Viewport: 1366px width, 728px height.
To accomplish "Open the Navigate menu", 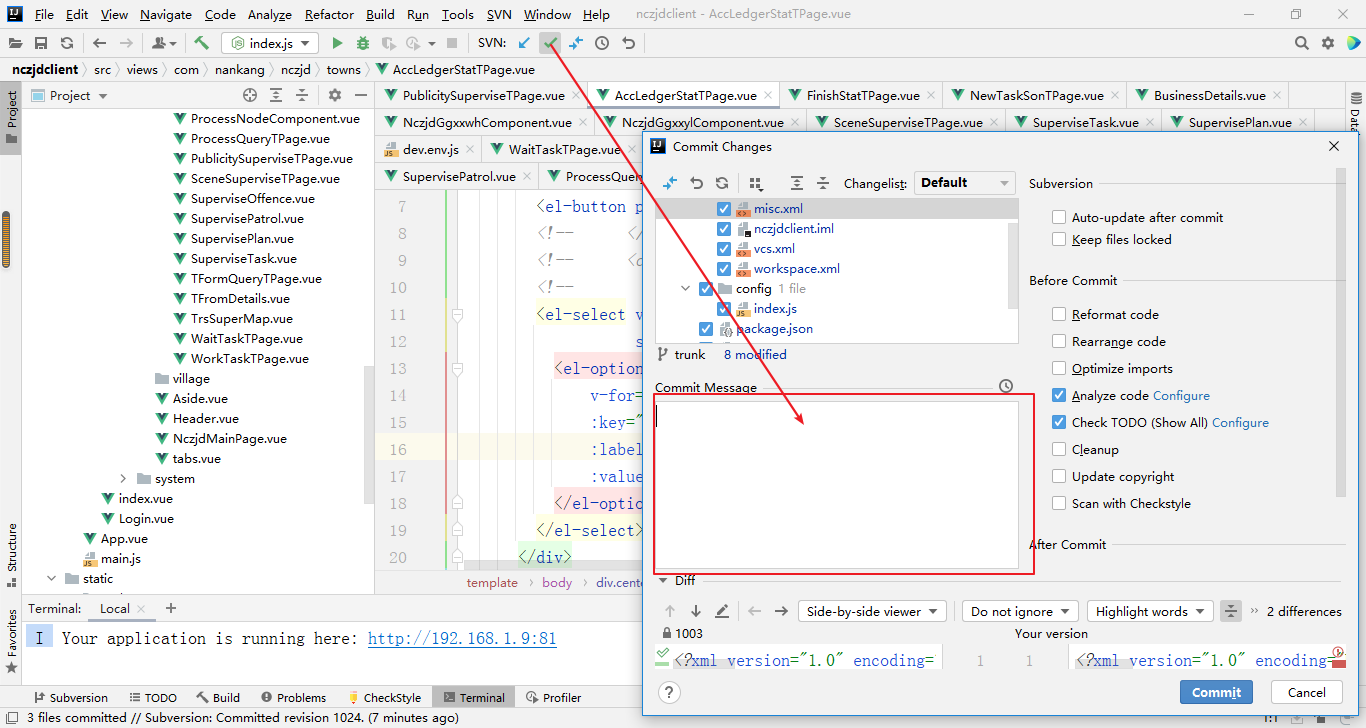I will click(x=166, y=14).
